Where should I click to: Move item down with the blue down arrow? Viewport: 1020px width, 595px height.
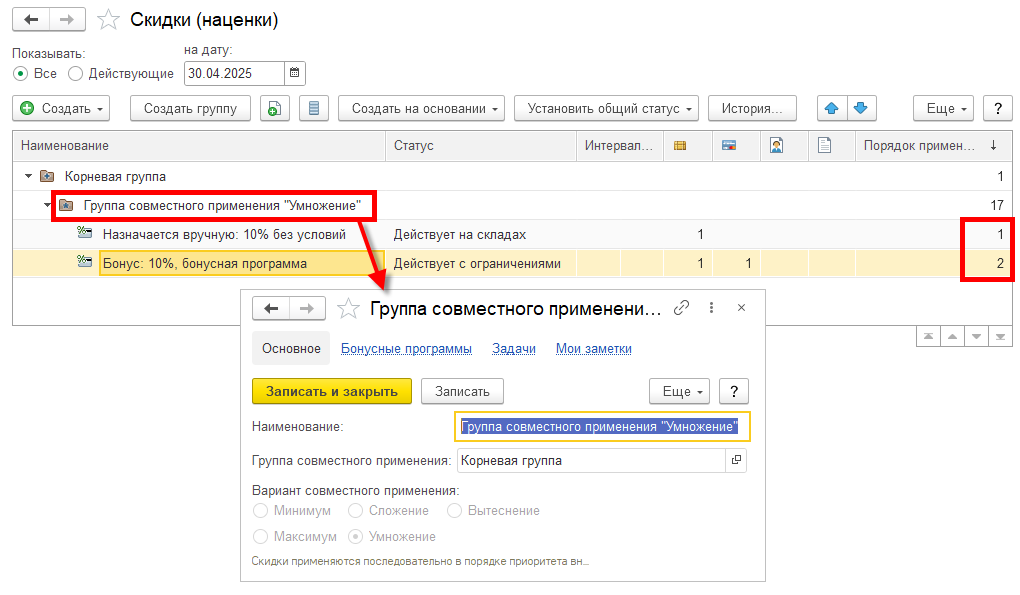862,109
